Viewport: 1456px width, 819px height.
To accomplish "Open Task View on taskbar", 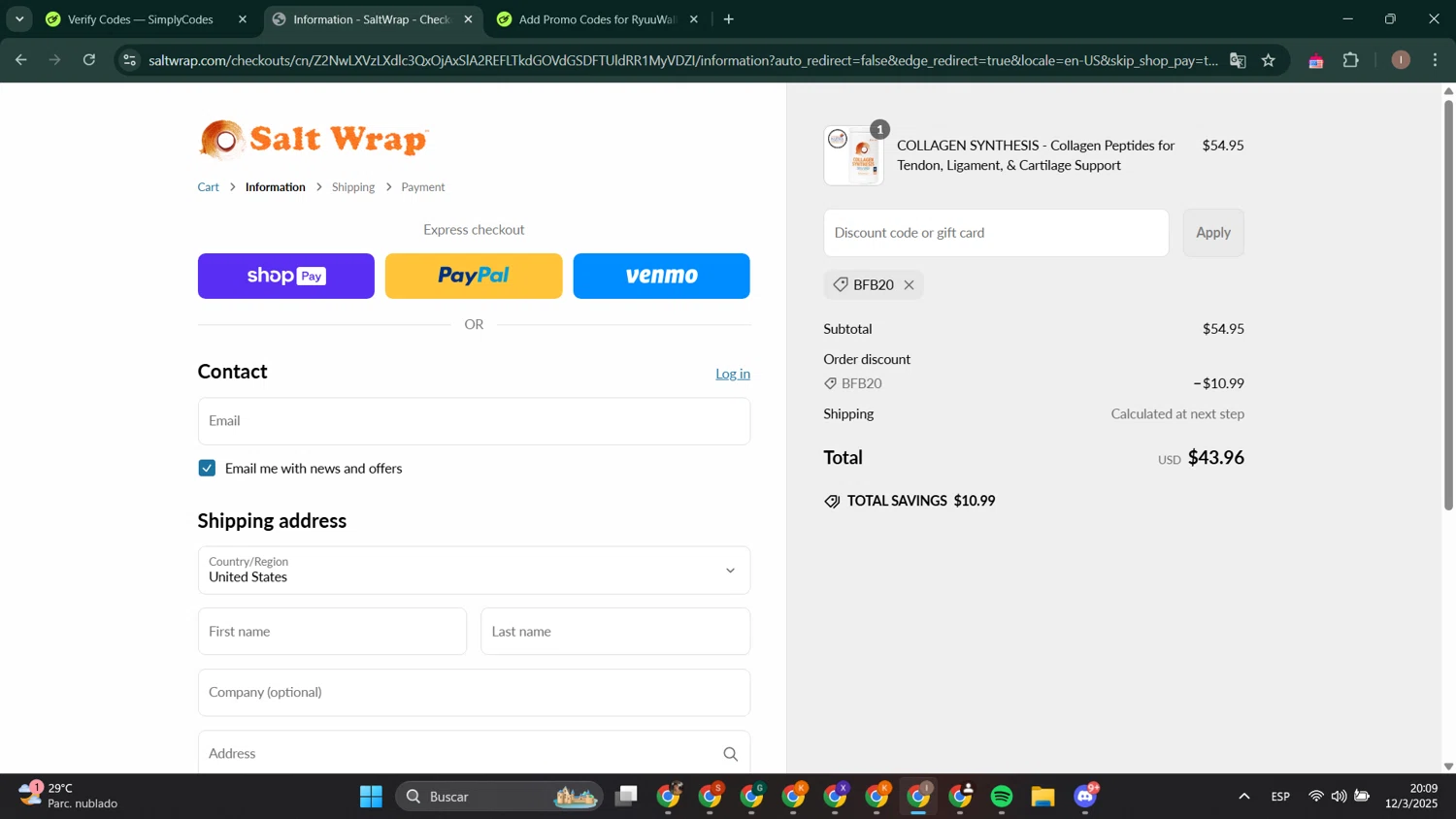I will pyautogui.click(x=627, y=797).
